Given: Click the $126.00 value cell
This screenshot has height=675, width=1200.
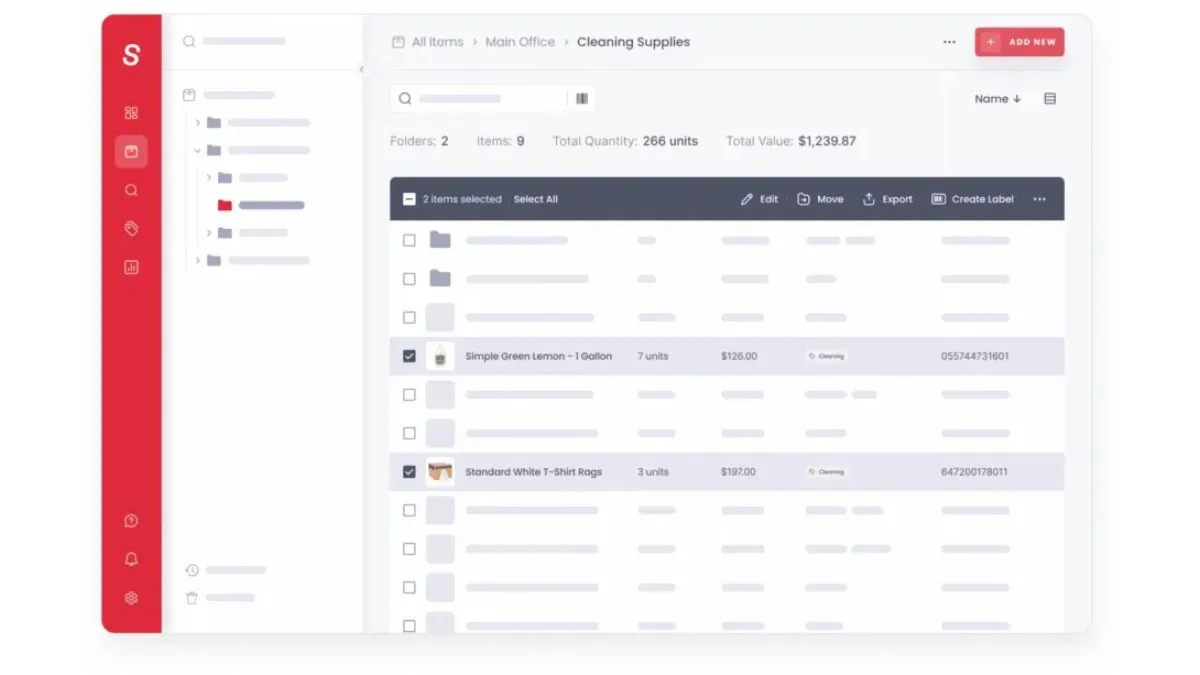Looking at the screenshot, I should 739,356.
